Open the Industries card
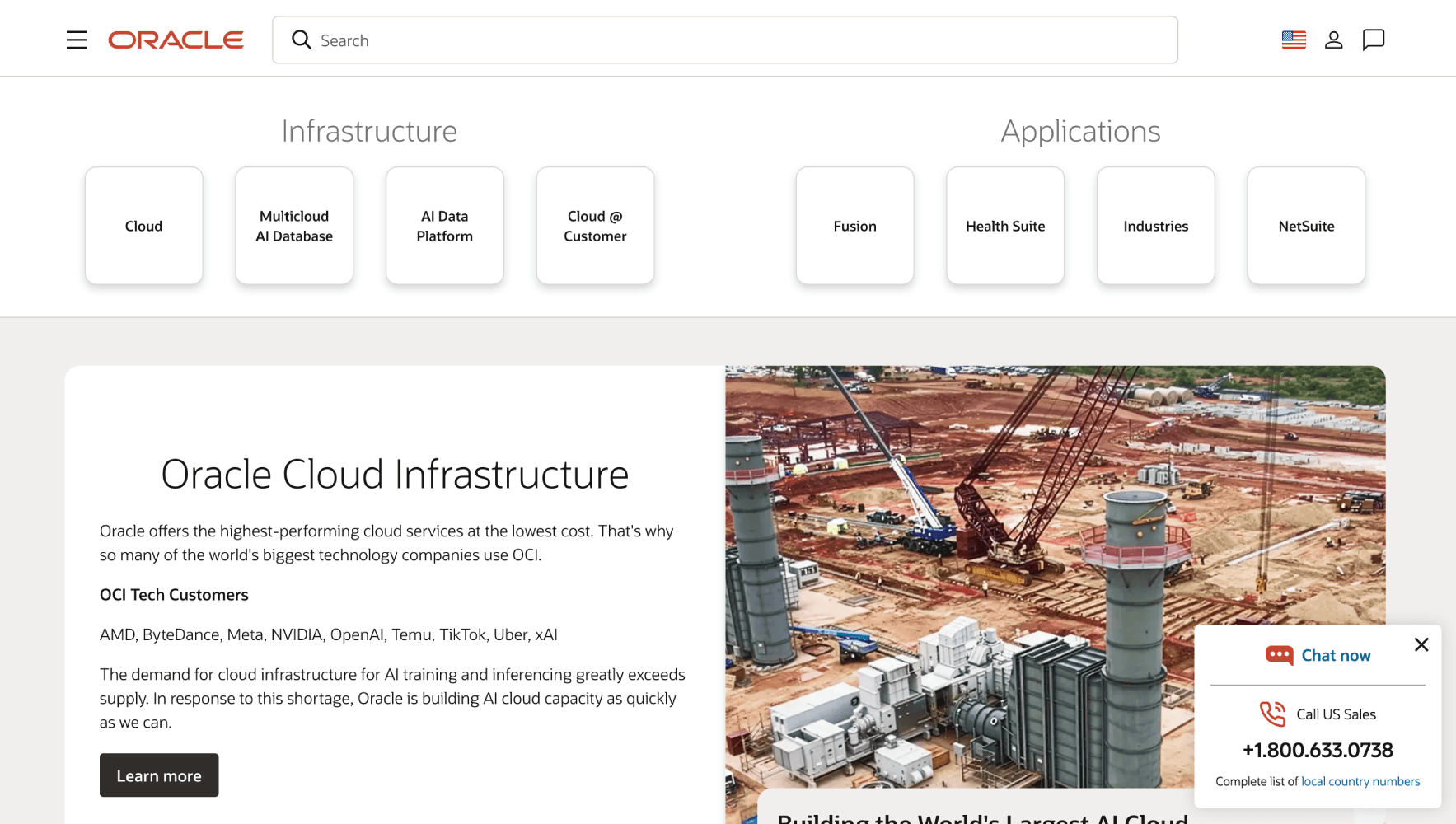This screenshot has width=1456, height=824. [1156, 226]
